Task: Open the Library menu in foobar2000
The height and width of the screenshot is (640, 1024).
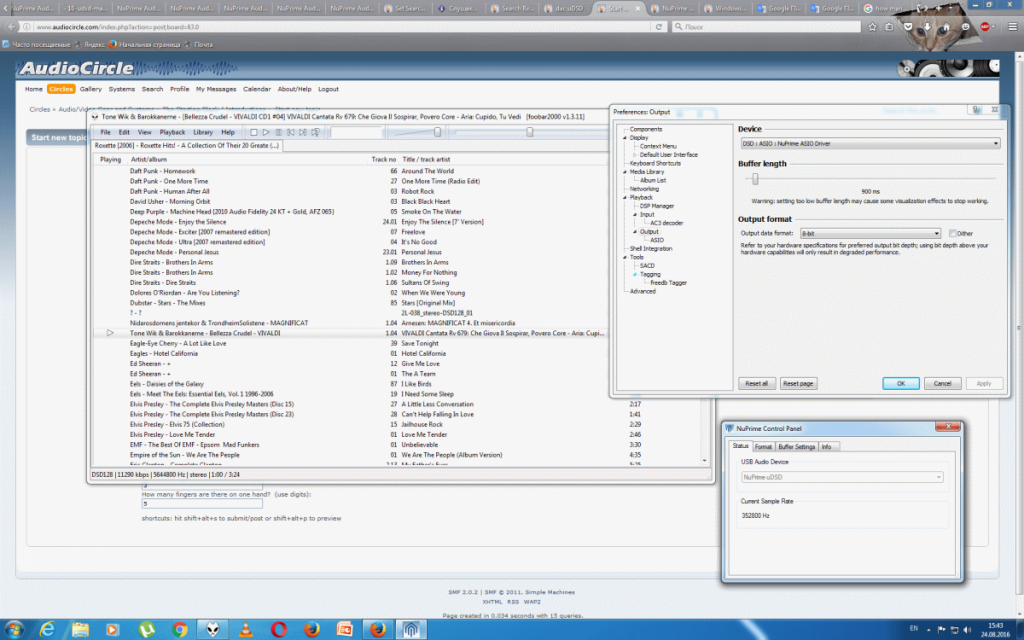Action: (203, 133)
